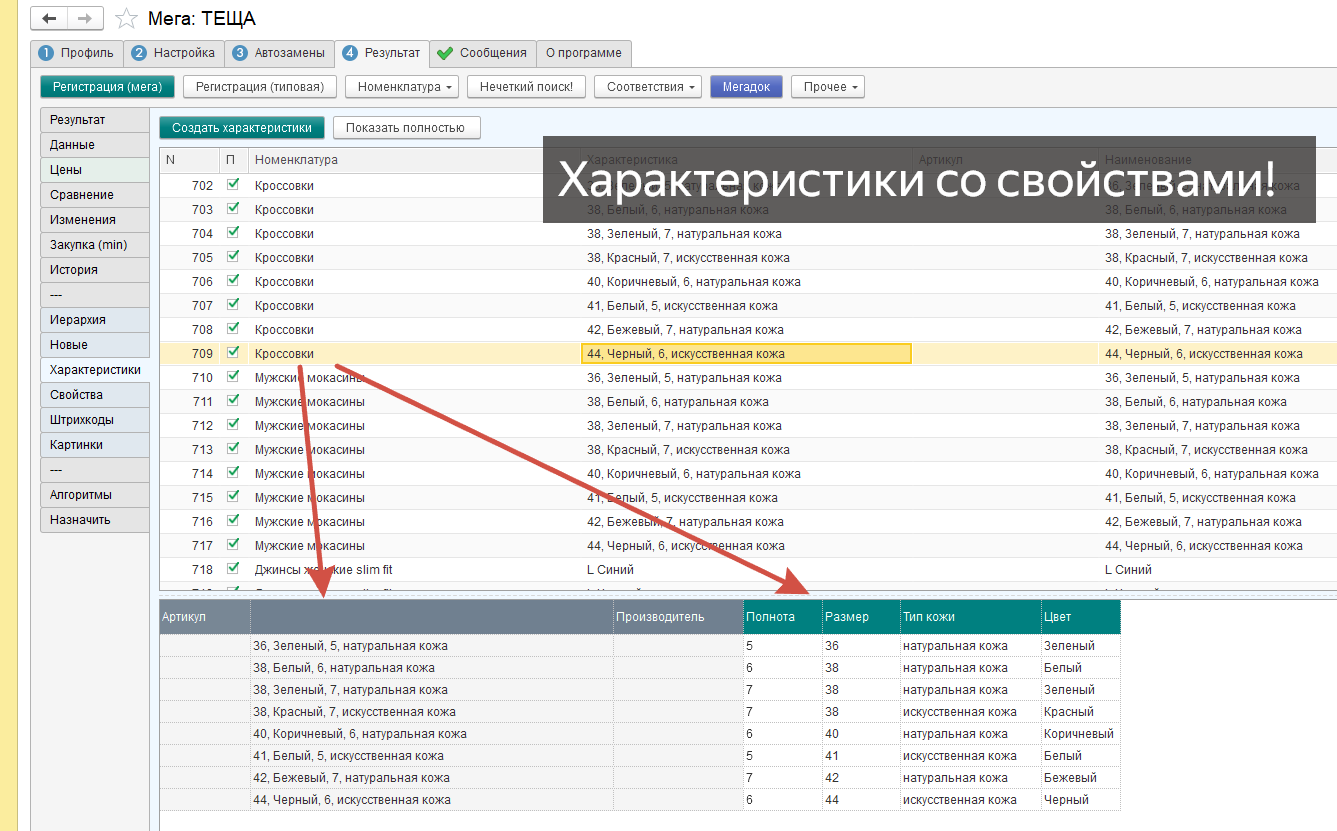Viewport: 1337px width, 831px height.
Task: Open the Картинки section
Action: [95, 445]
